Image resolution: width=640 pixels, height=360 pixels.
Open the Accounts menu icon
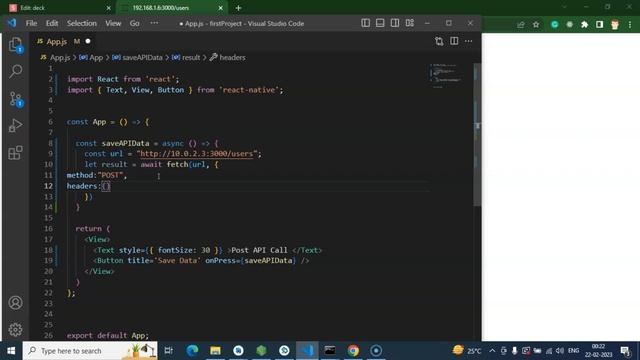point(16,302)
